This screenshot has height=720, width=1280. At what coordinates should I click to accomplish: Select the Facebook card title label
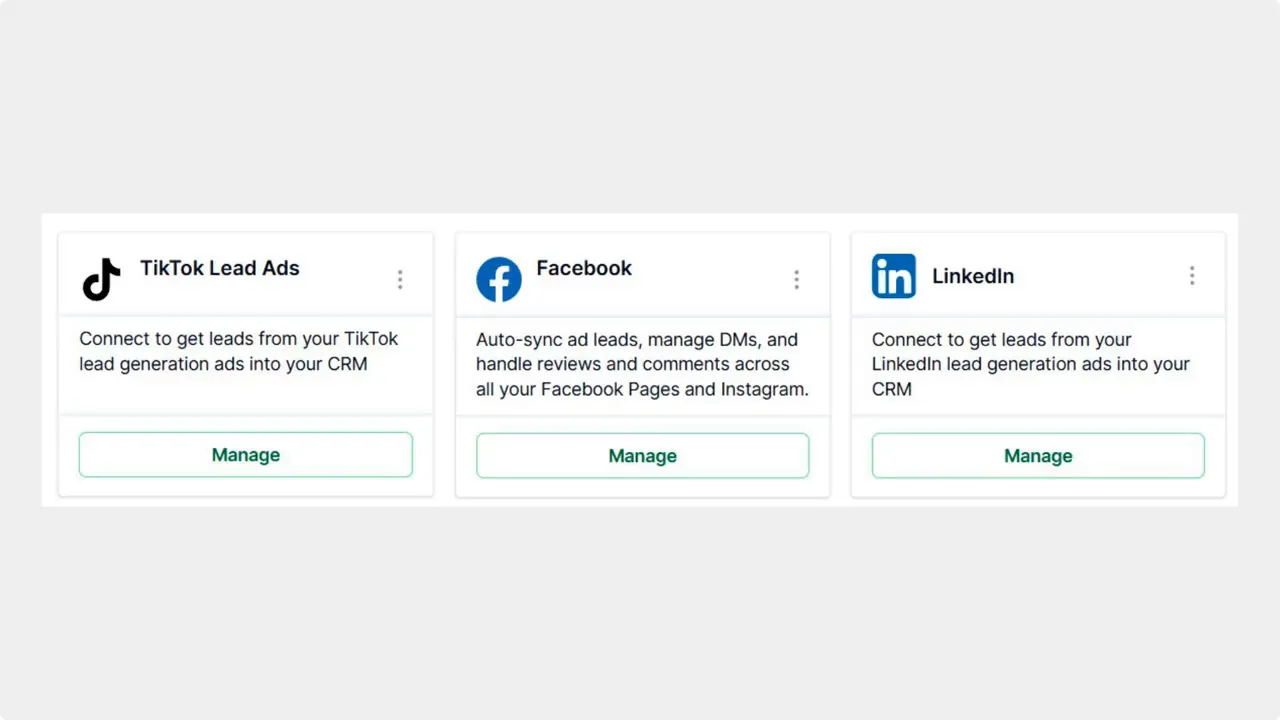point(584,268)
